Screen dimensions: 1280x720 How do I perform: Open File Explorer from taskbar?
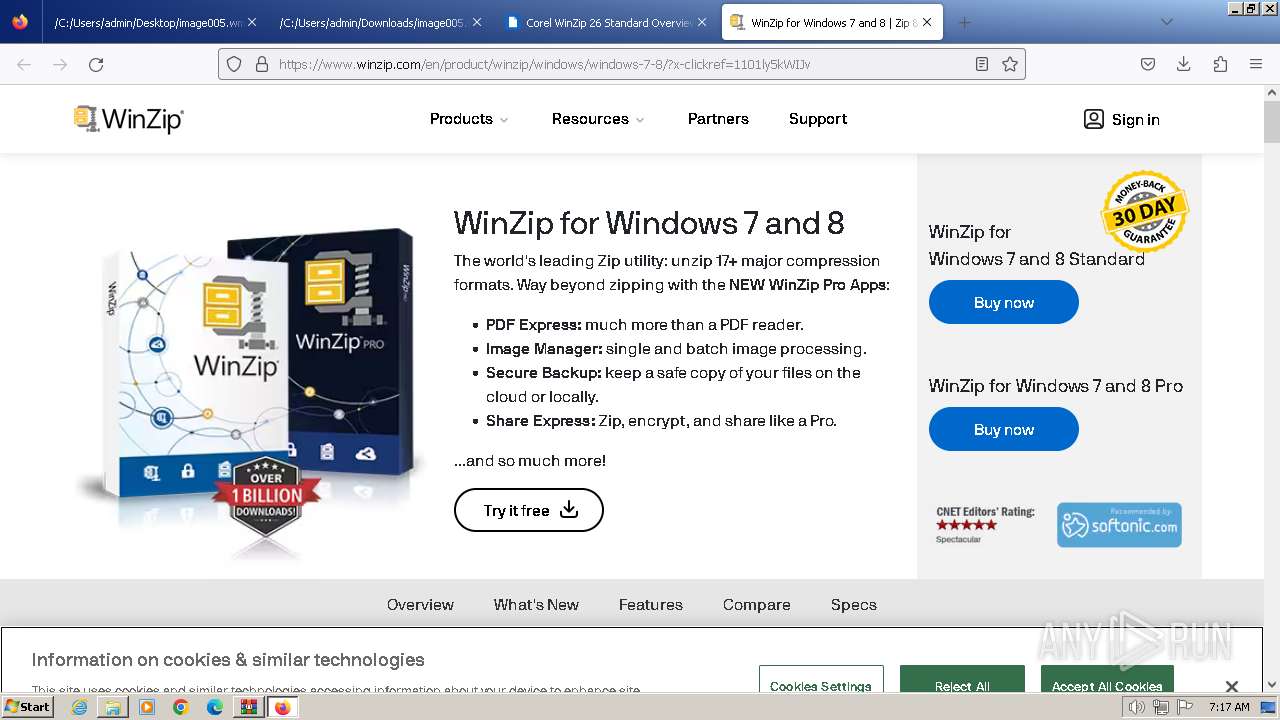(x=113, y=707)
